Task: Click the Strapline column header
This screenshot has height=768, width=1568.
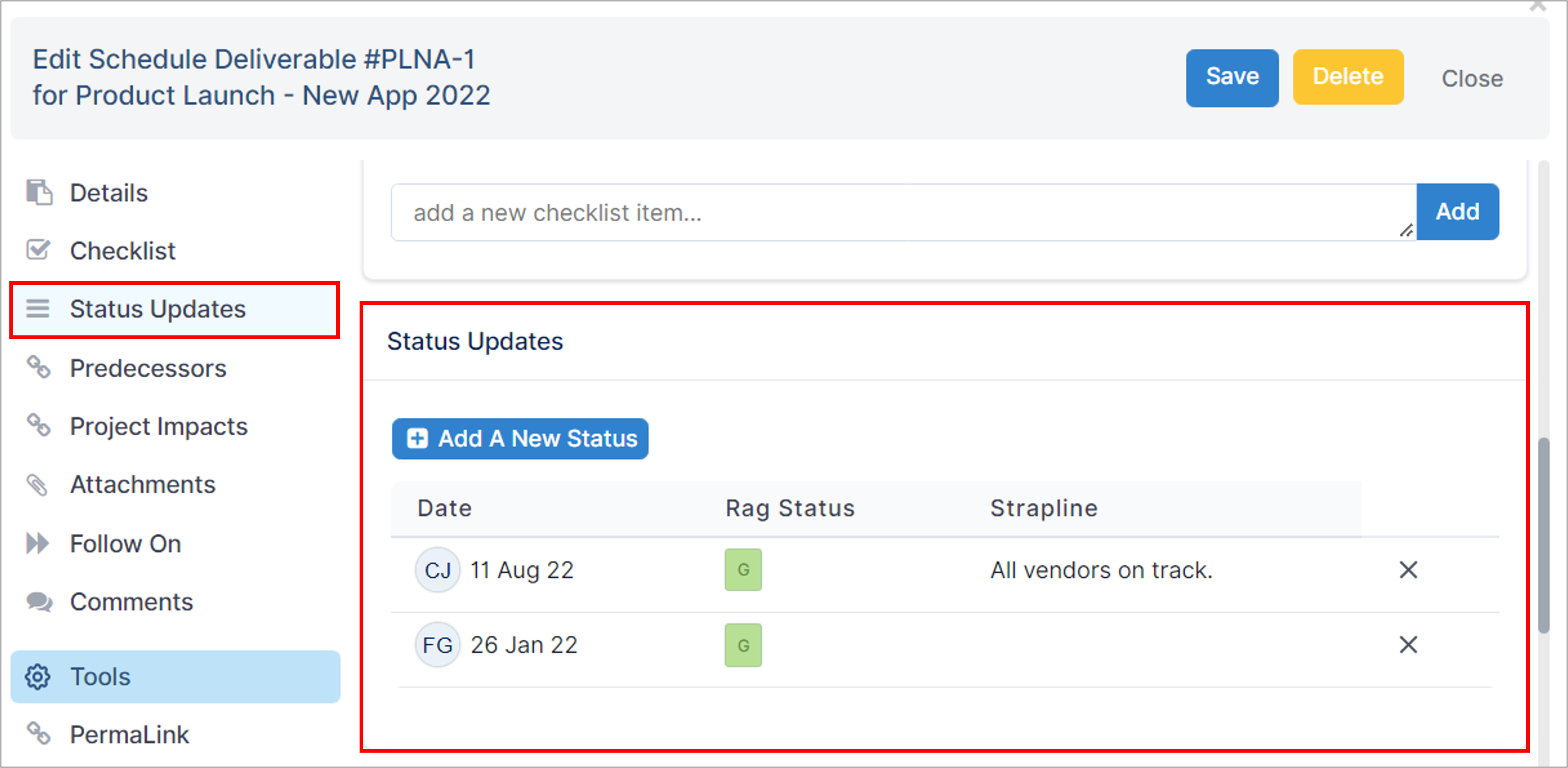Action: (1044, 508)
